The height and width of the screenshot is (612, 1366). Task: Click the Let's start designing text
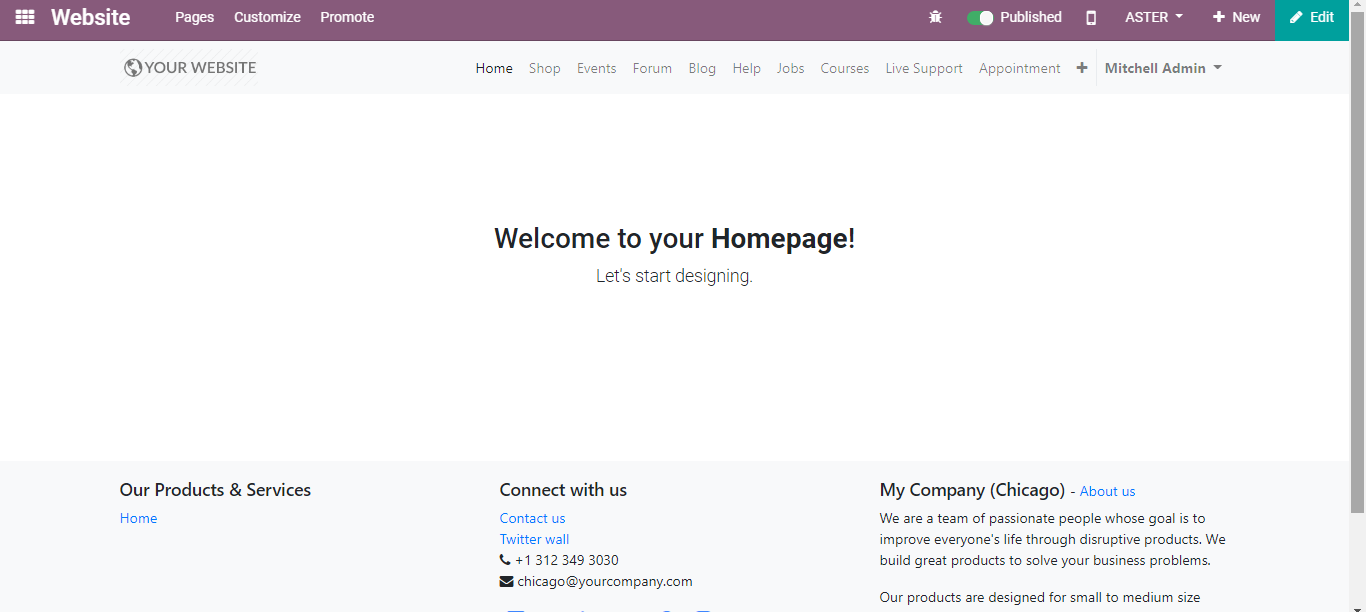(674, 275)
